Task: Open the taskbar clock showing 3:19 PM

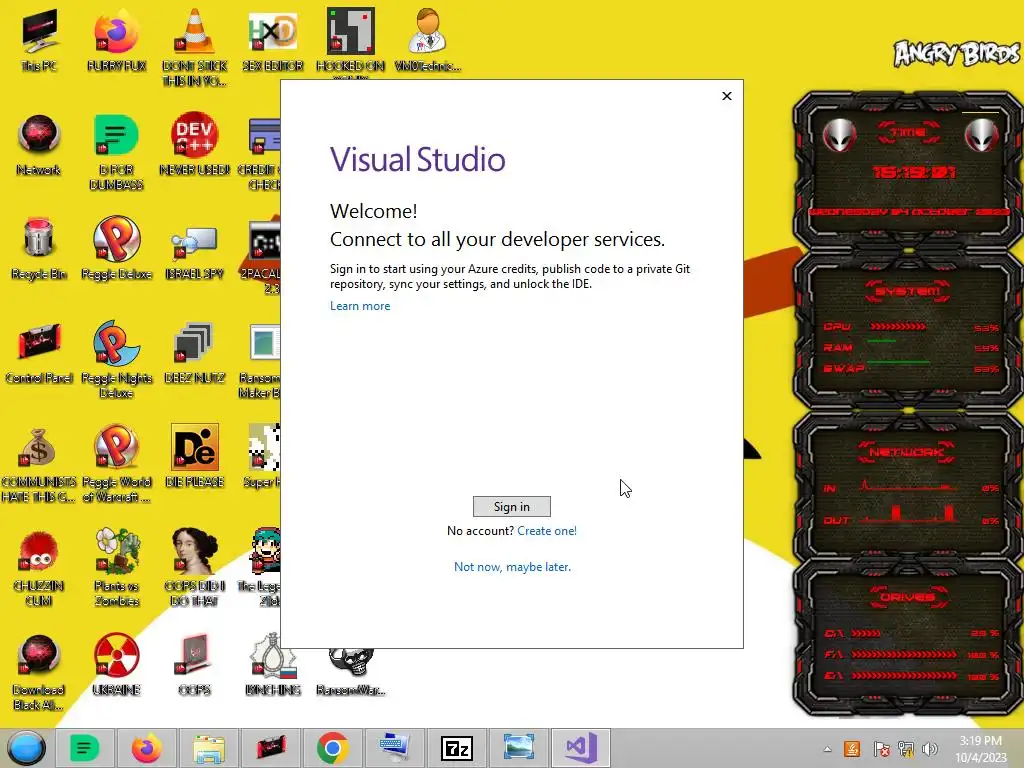Action: [x=980, y=749]
